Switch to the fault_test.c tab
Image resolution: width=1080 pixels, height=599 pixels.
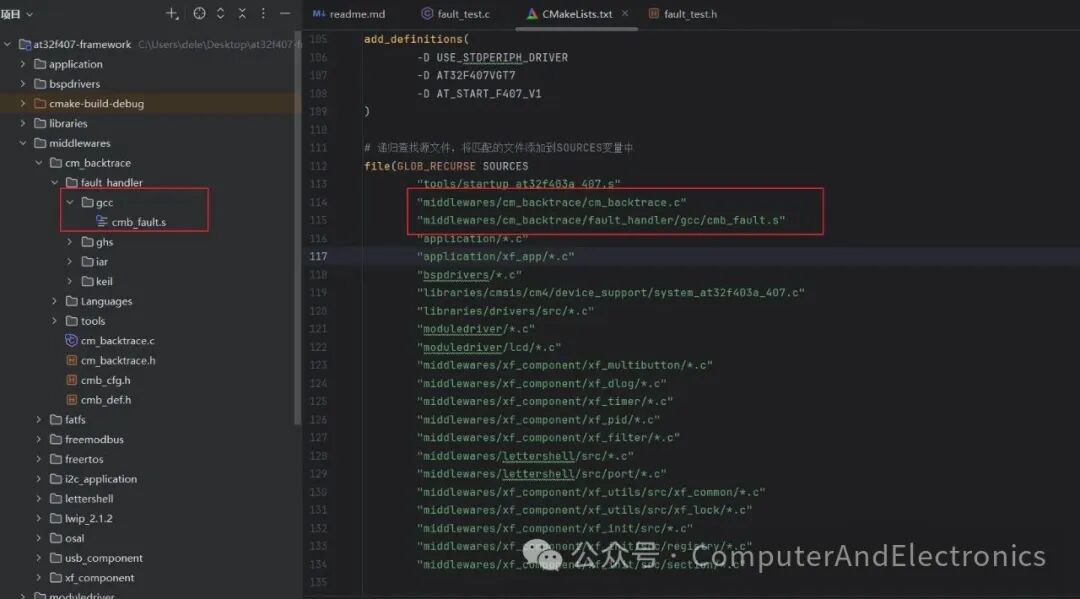[x=462, y=13]
